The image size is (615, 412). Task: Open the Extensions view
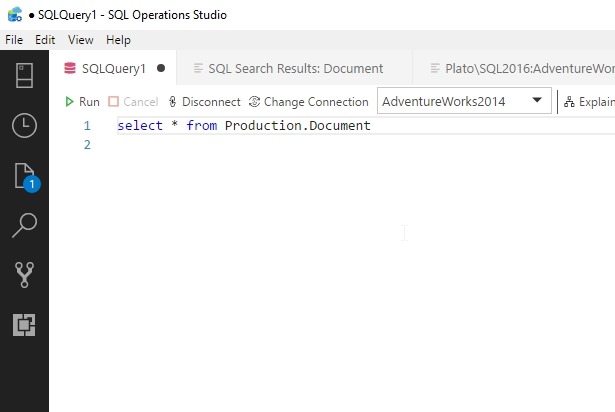[x=24, y=325]
